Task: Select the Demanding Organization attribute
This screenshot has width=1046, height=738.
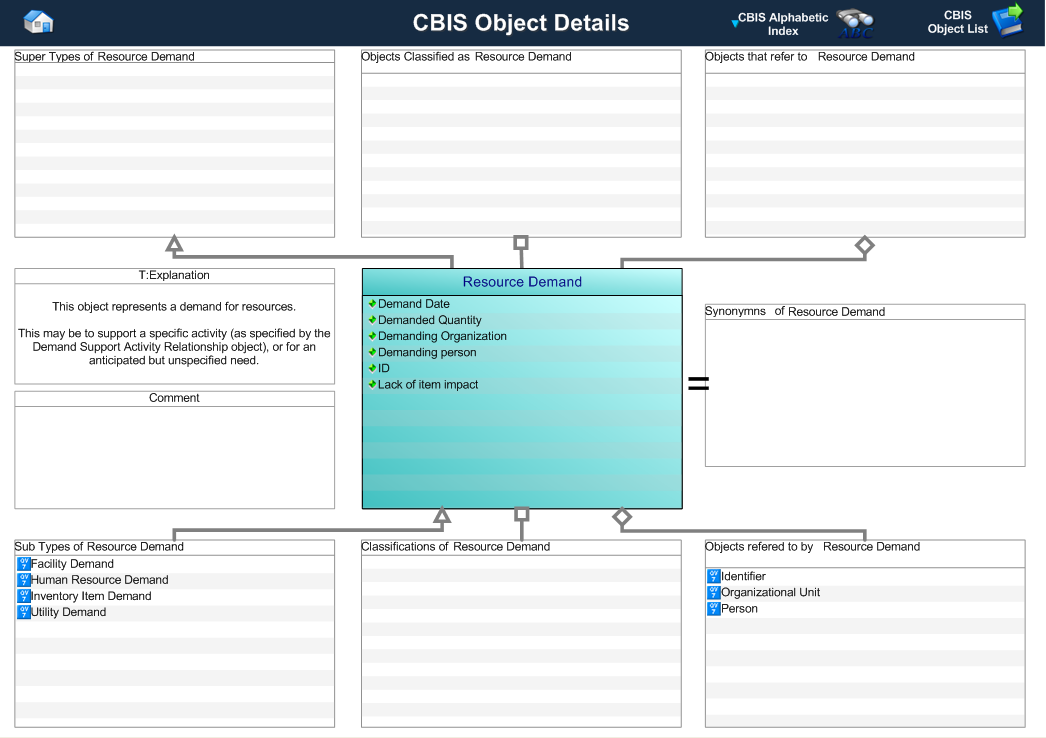Action: pyautogui.click(x=442, y=336)
